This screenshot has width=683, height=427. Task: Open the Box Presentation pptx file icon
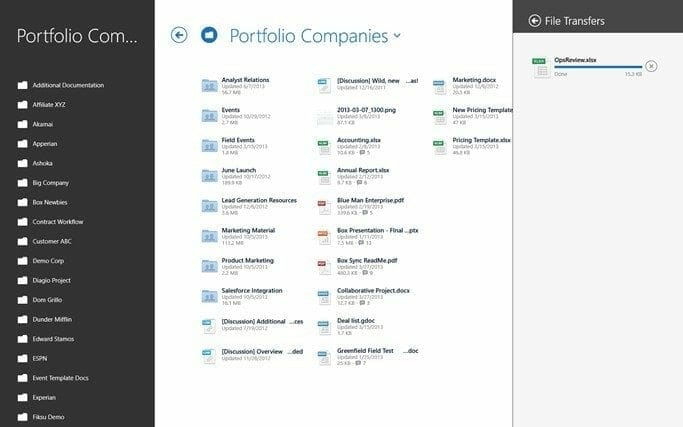322,236
